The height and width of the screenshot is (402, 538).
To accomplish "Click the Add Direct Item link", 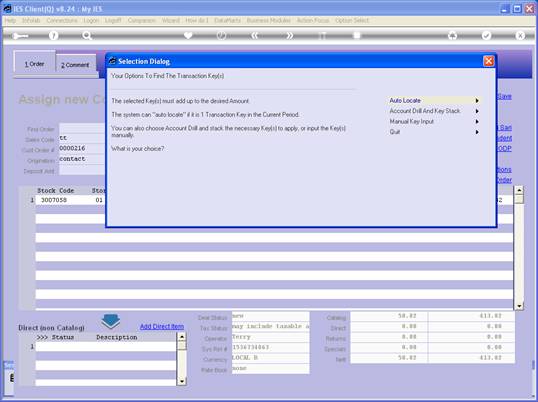I will tap(162, 327).
